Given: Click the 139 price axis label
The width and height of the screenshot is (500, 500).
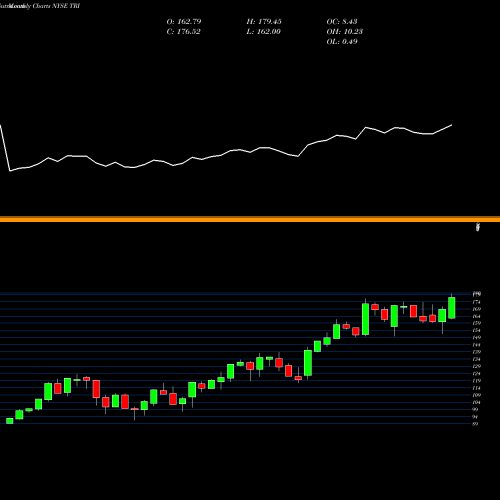Looking at the screenshot, I should pos(476,352).
